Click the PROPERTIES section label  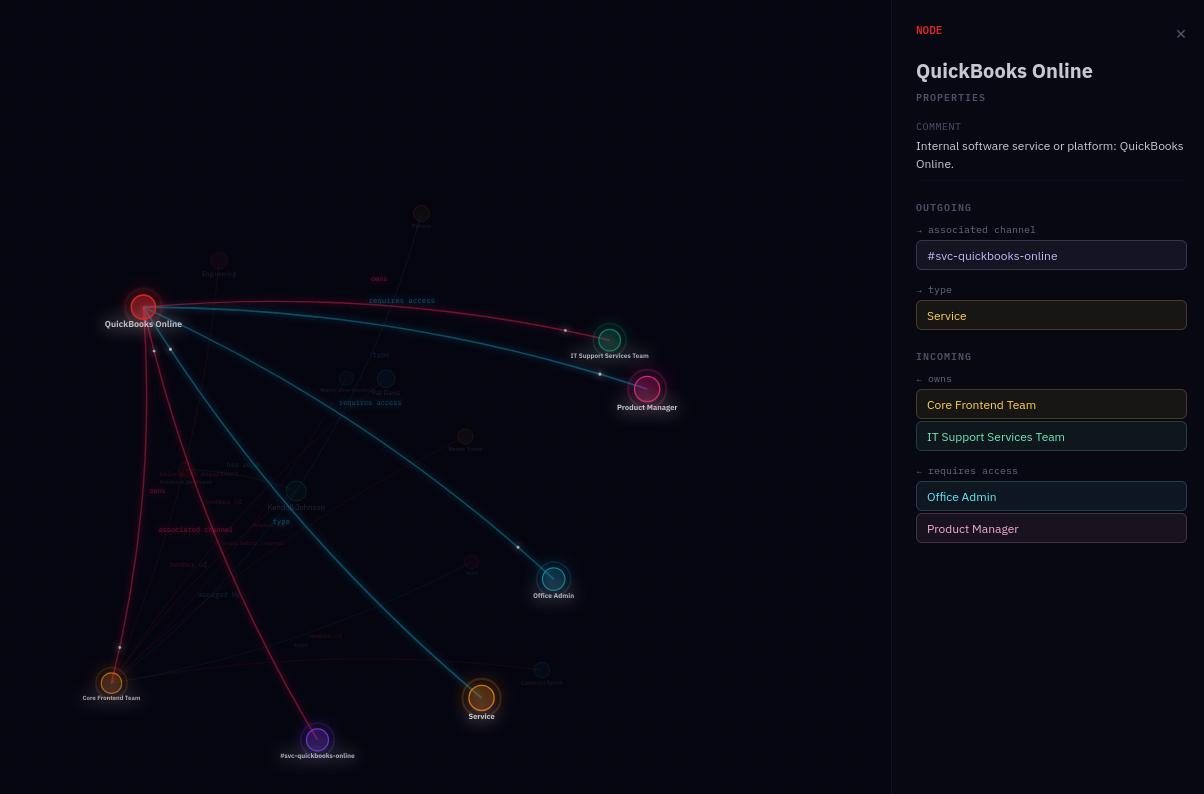click(x=951, y=98)
